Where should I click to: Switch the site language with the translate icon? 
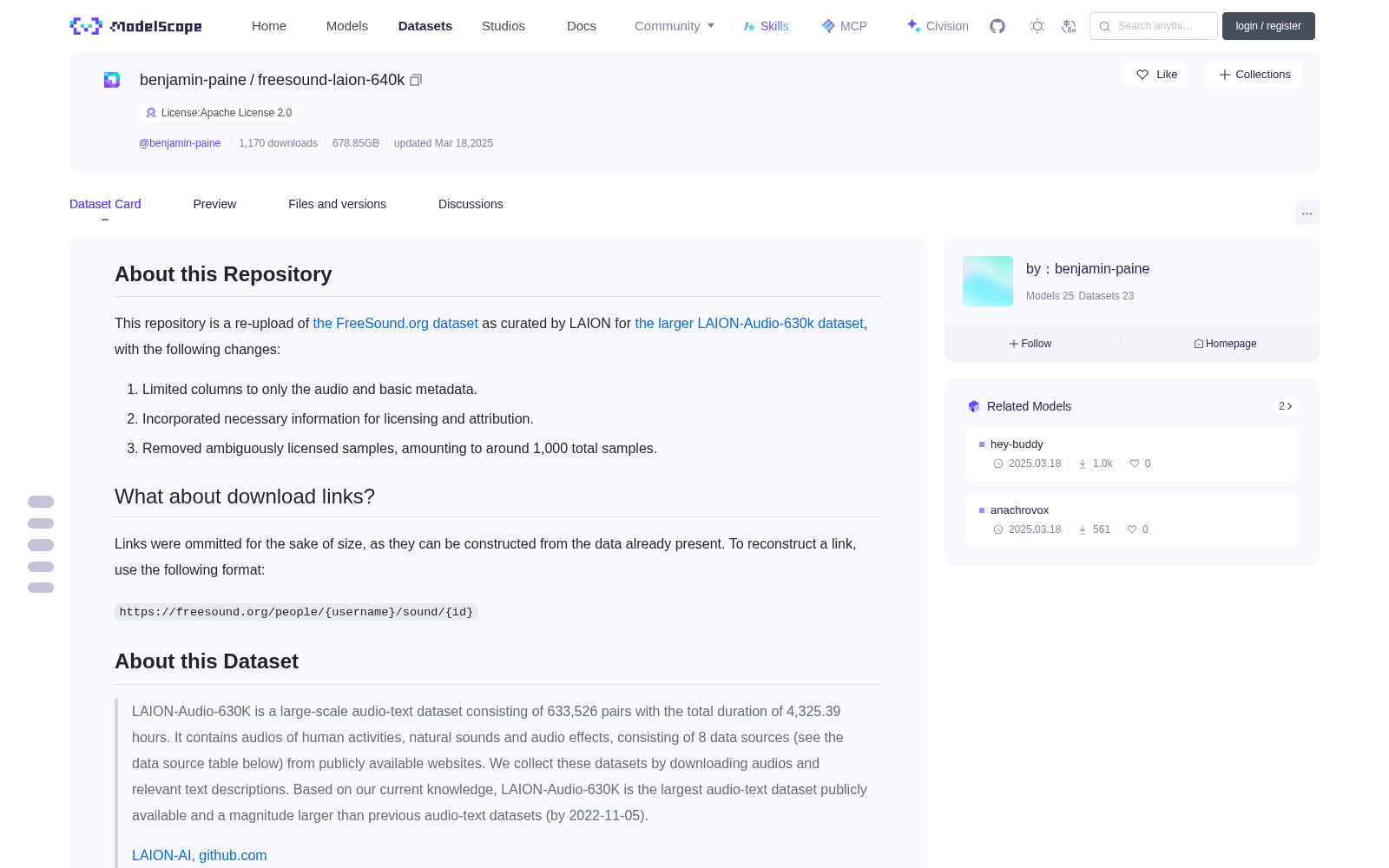click(1069, 26)
